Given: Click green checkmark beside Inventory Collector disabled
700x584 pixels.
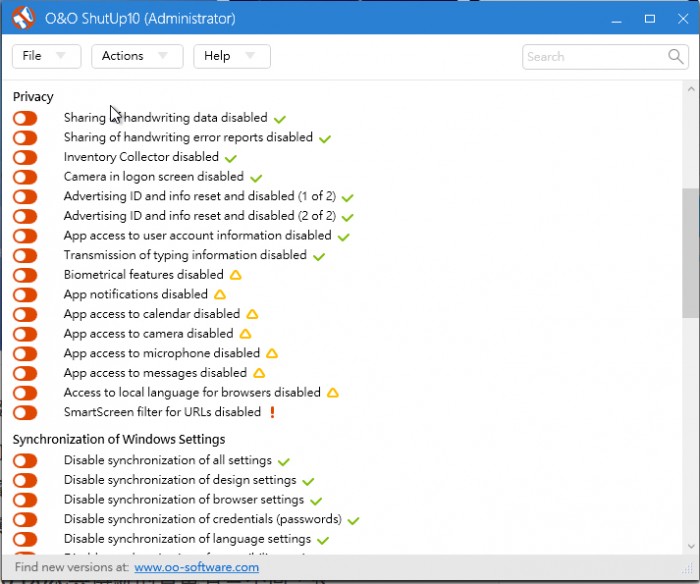Looking at the screenshot, I should click(x=231, y=158).
